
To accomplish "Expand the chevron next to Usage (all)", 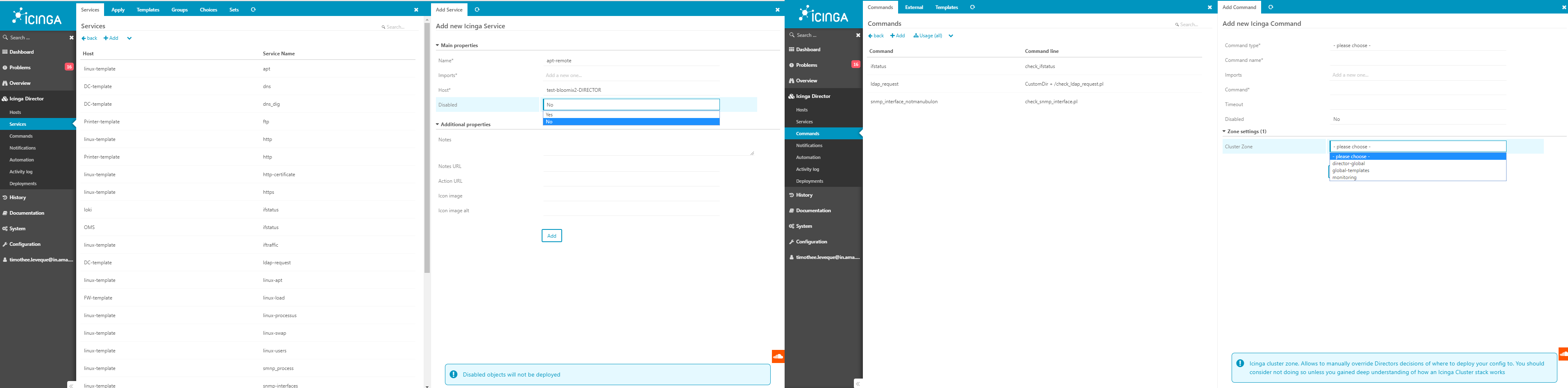I will pos(951,36).
